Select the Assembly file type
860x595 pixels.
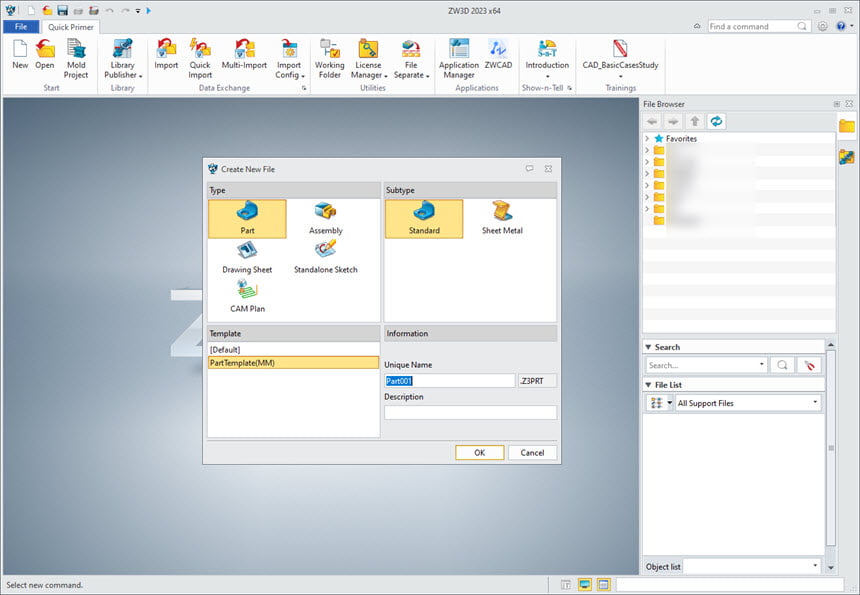tap(326, 219)
